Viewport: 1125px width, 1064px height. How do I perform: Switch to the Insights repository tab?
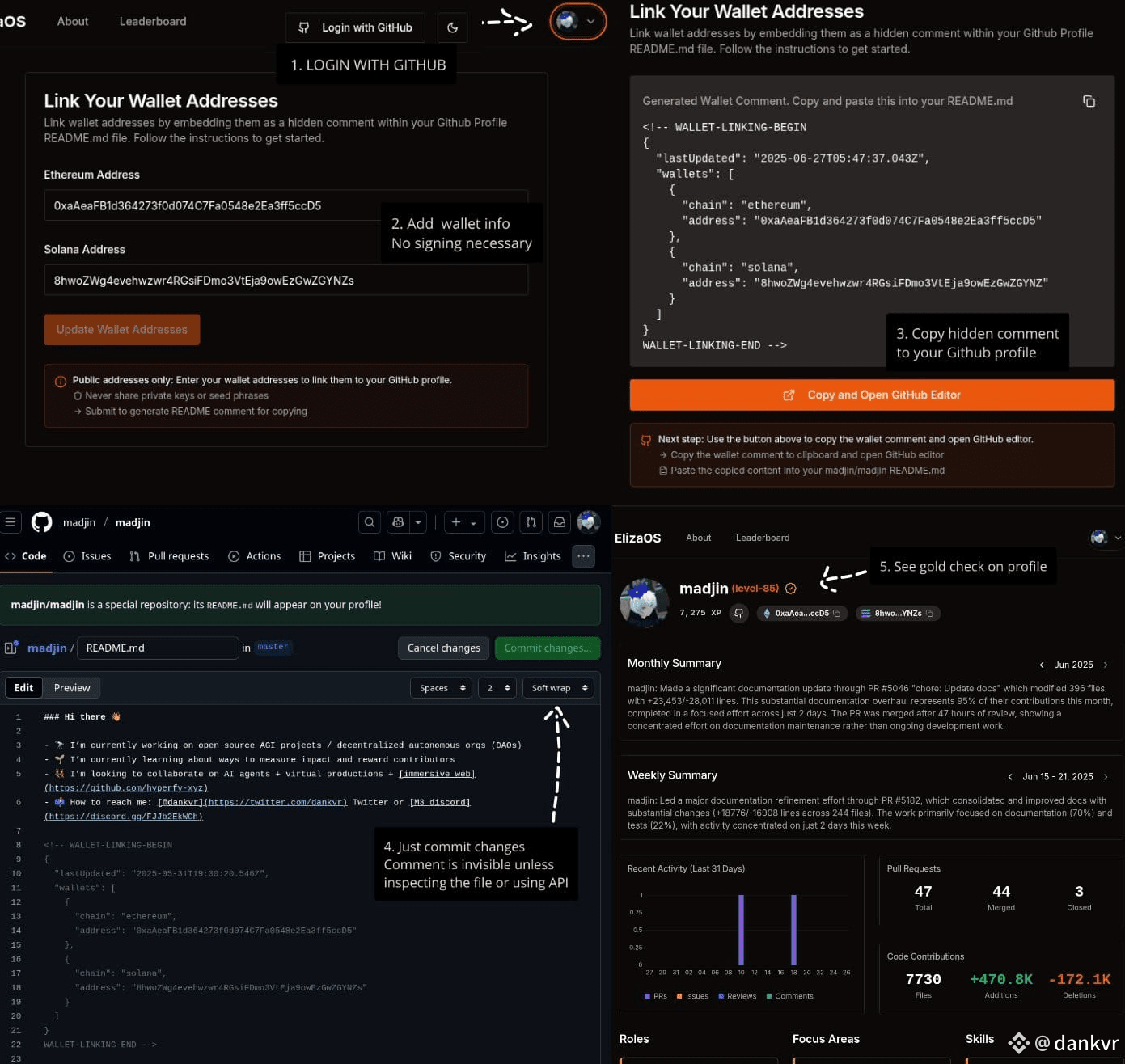tap(533, 556)
